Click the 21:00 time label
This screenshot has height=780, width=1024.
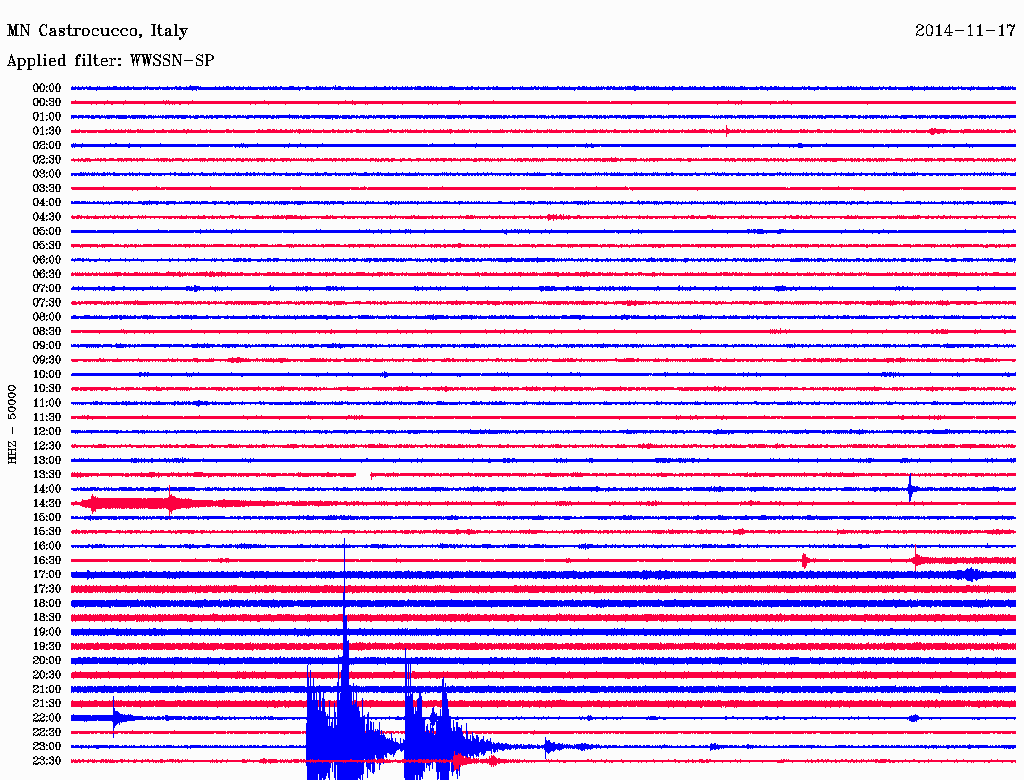tap(47, 689)
